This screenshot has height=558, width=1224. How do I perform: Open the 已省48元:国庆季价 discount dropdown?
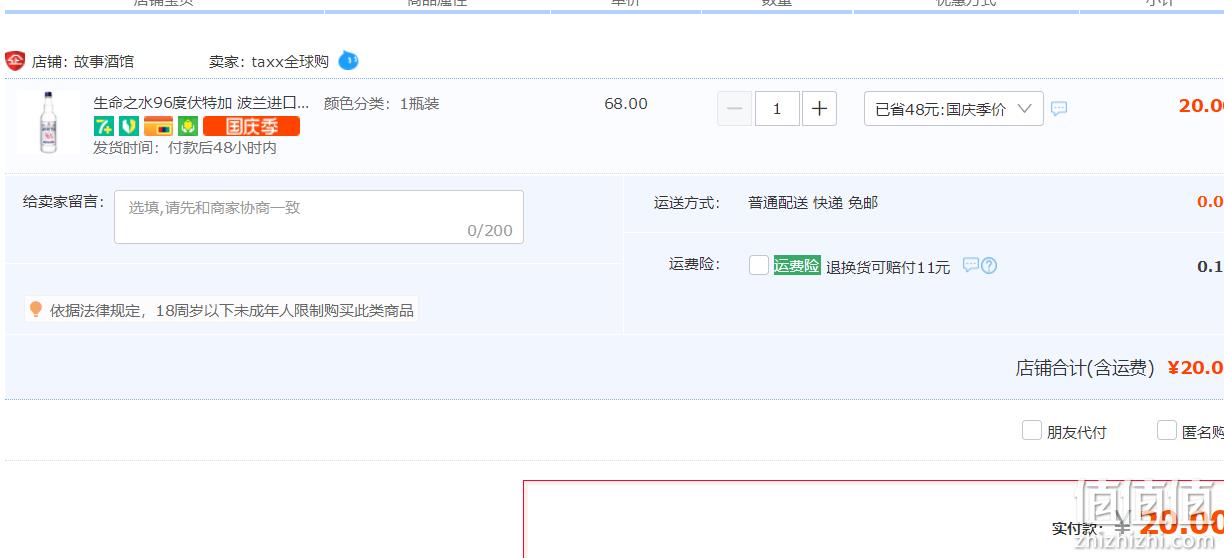coord(954,108)
